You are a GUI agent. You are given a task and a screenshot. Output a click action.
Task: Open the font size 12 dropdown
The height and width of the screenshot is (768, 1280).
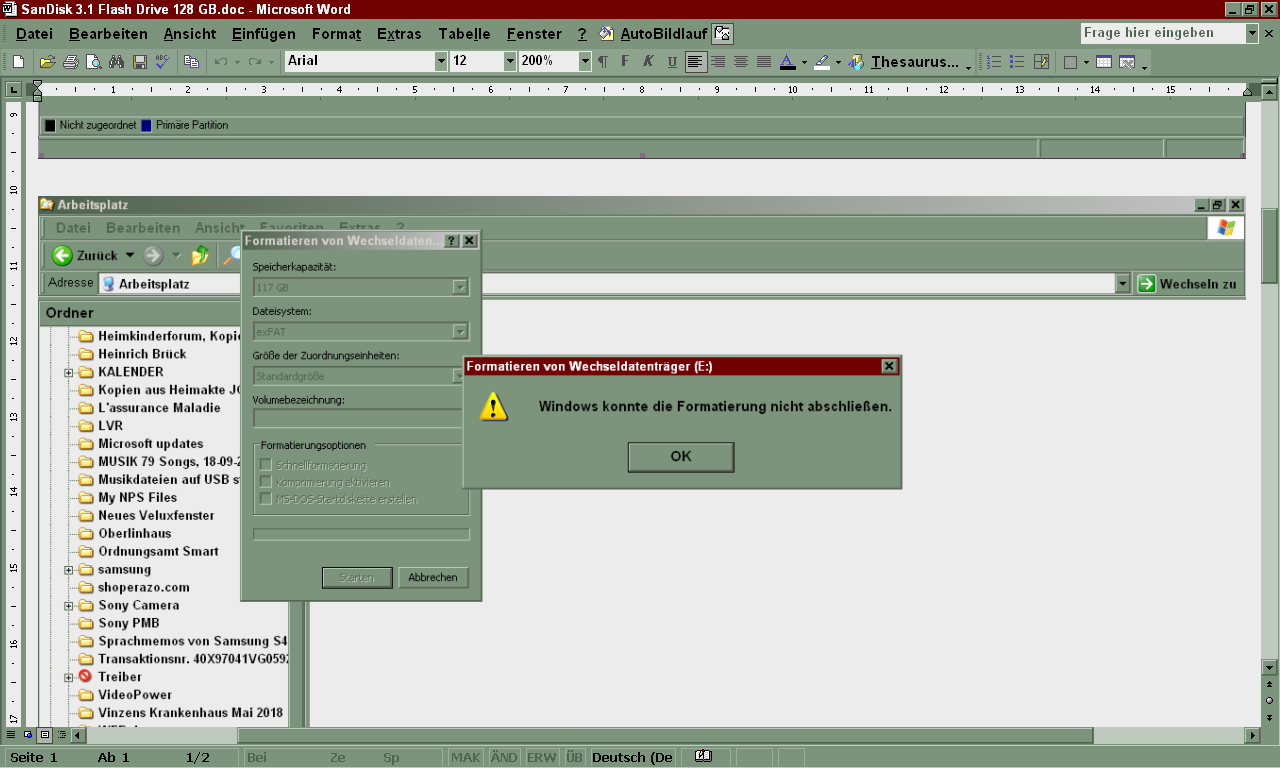coord(510,61)
